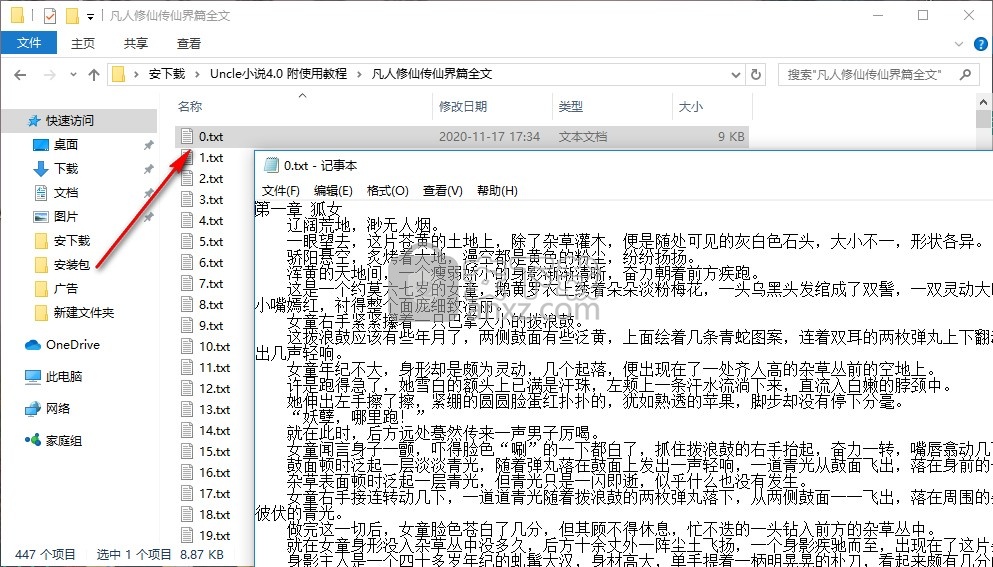
Task: Sort by 修改日期 column header
Action: pos(463,106)
